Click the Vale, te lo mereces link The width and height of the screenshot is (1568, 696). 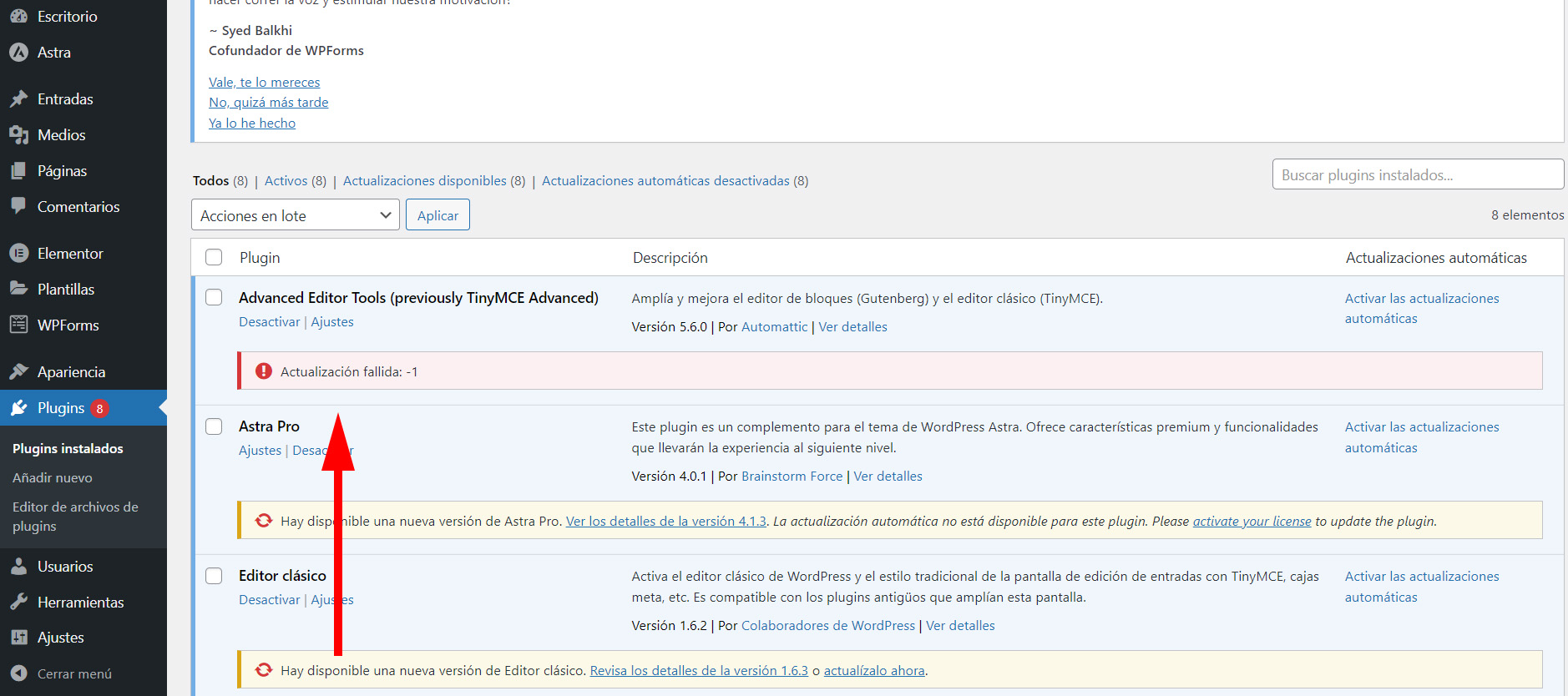tap(264, 82)
